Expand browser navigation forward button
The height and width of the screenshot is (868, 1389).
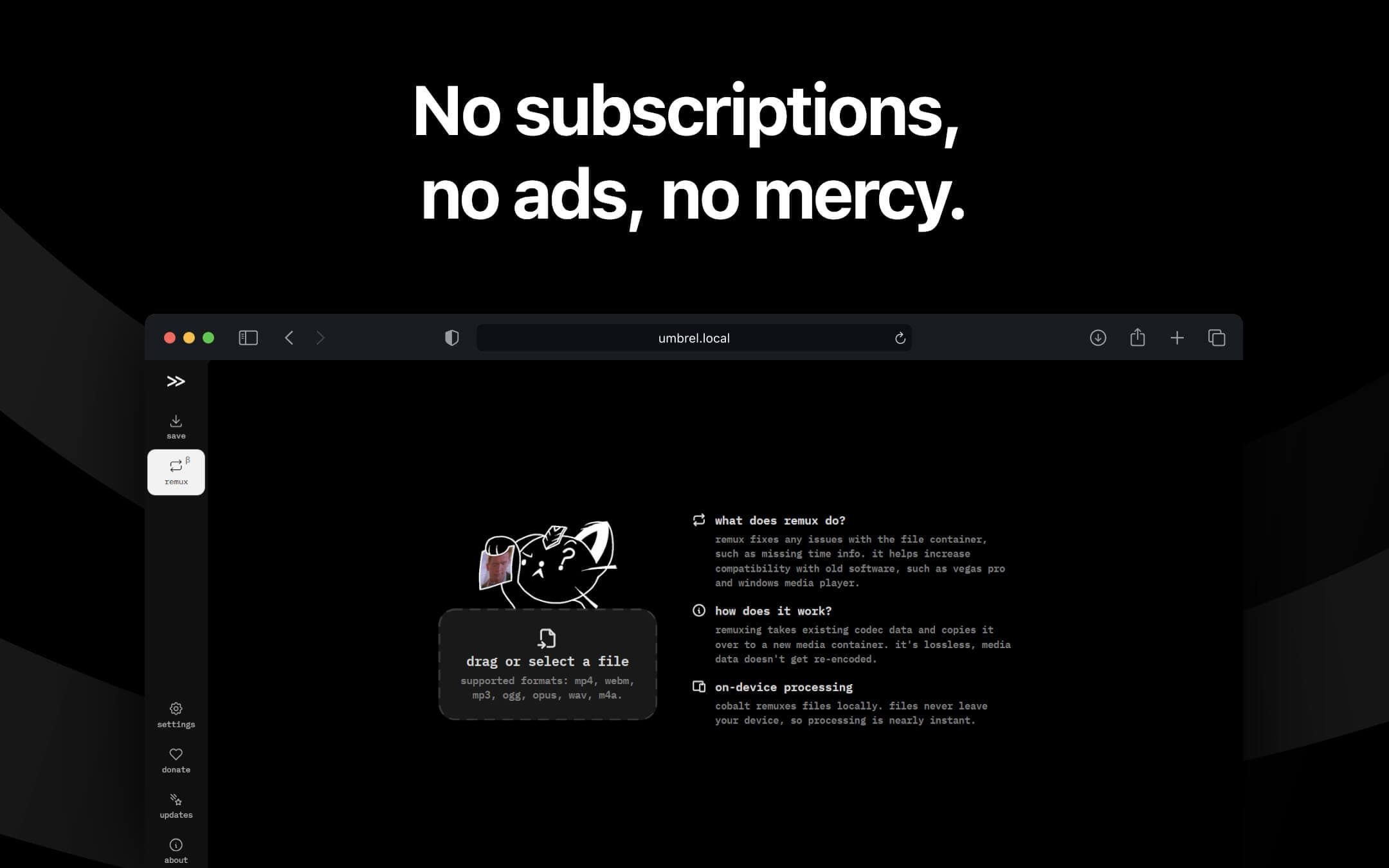pos(321,337)
